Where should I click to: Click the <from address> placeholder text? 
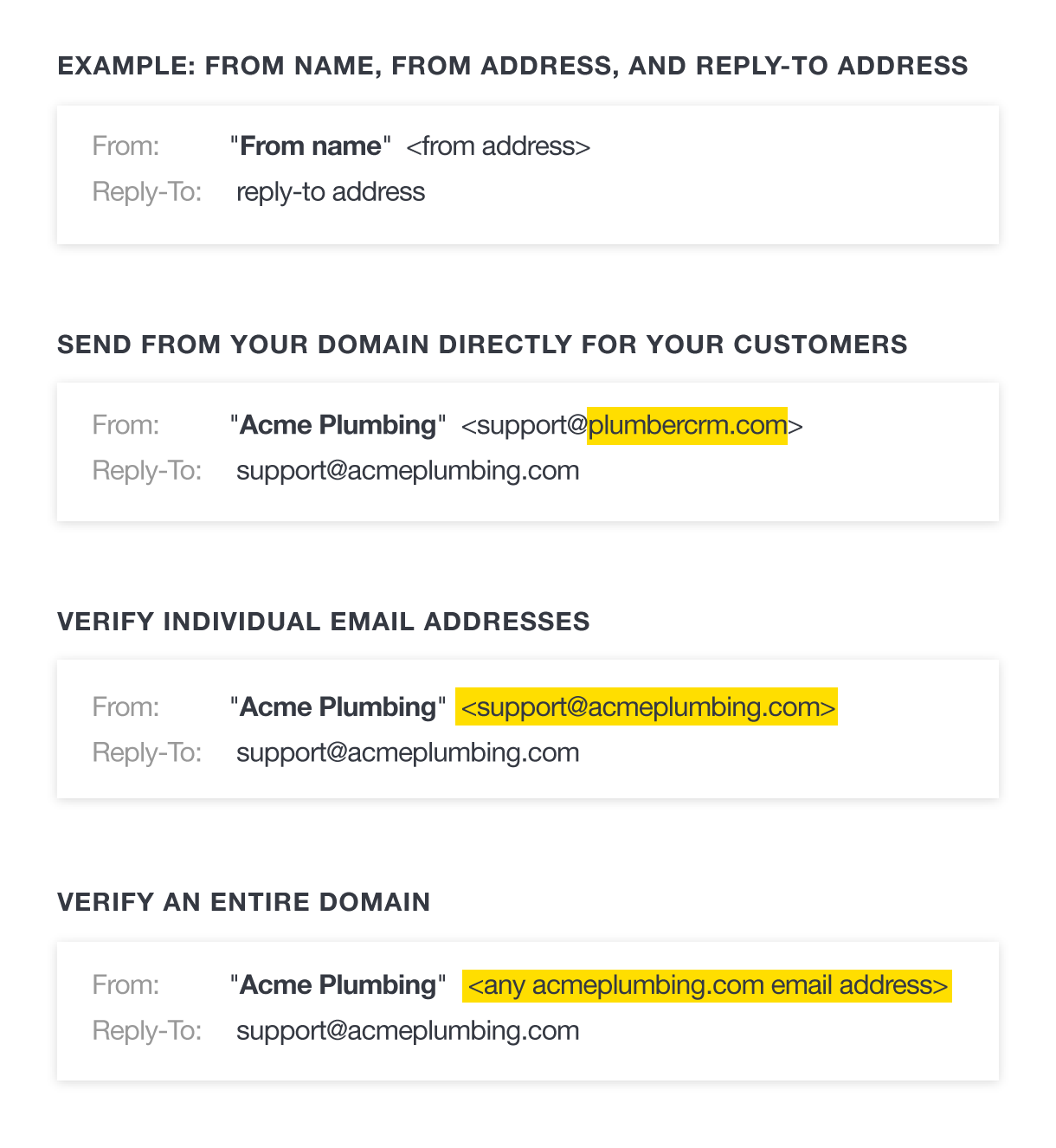pos(498,145)
